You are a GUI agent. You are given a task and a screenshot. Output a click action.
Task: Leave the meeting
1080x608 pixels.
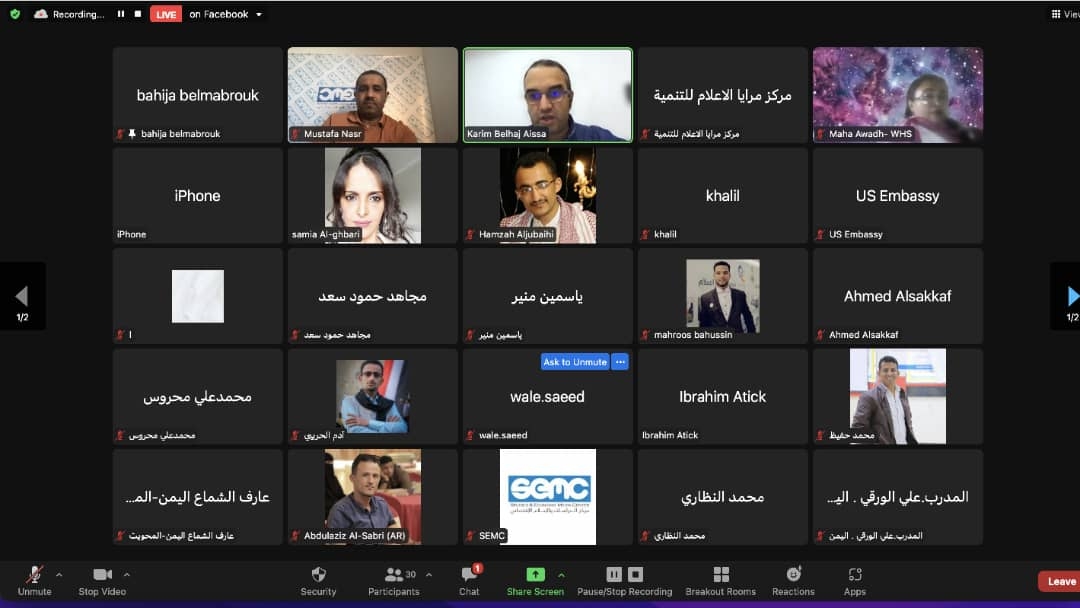(x=1059, y=581)
